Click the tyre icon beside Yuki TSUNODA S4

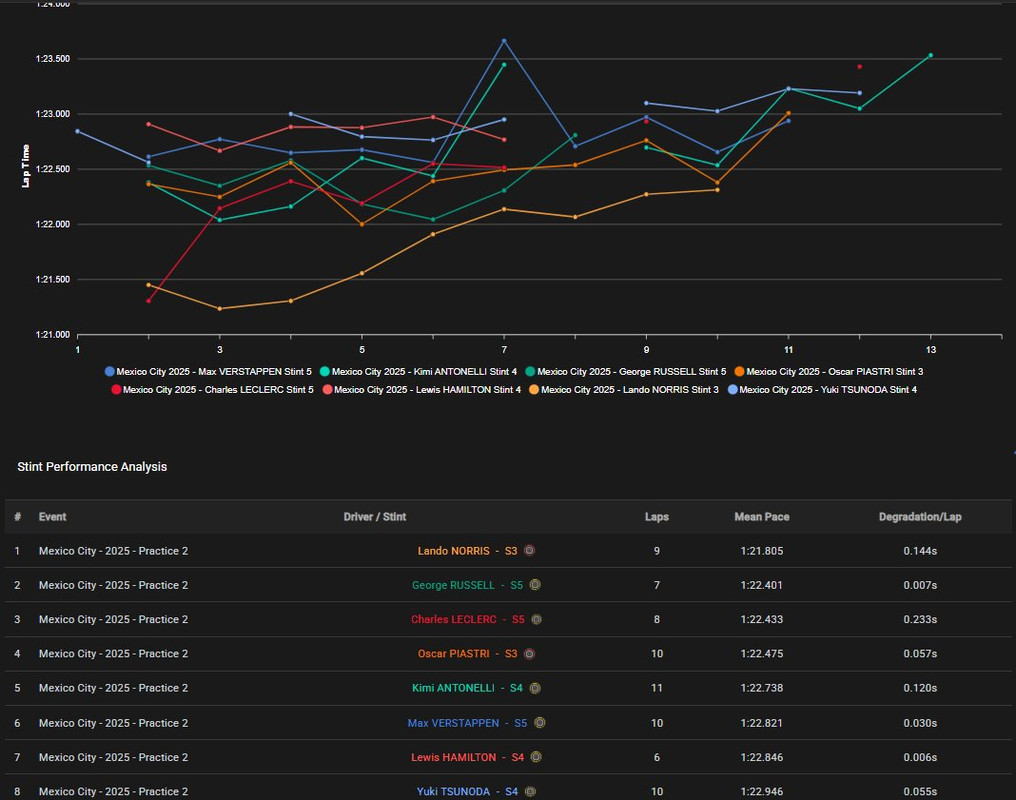(x=530, y=791)
